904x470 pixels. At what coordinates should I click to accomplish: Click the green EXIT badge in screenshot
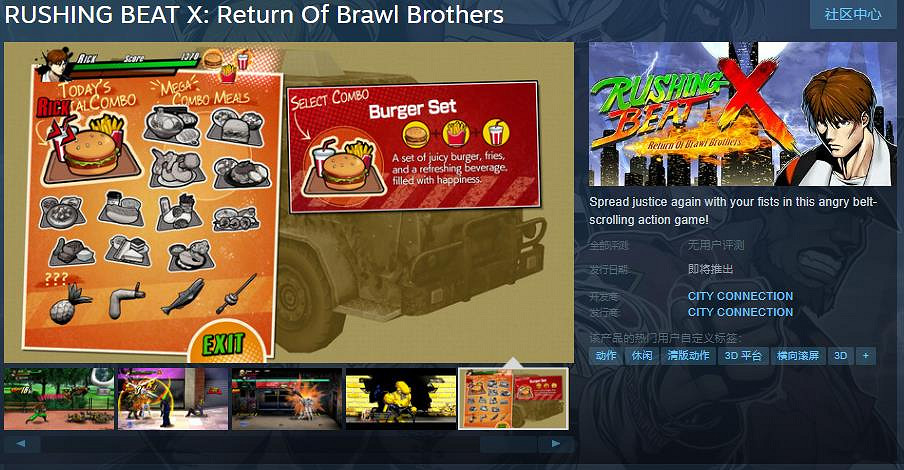[225, 344]
